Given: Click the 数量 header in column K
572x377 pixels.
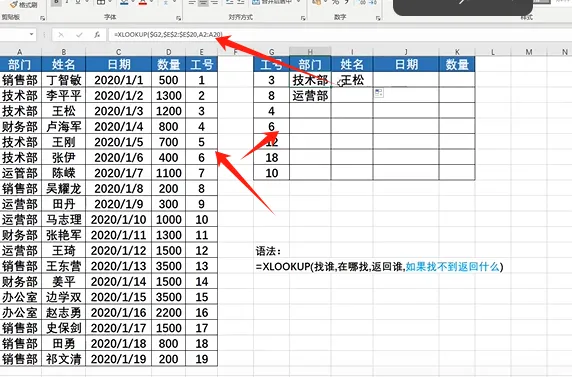Looking at the screenshot, I should (x=457, y=64).
